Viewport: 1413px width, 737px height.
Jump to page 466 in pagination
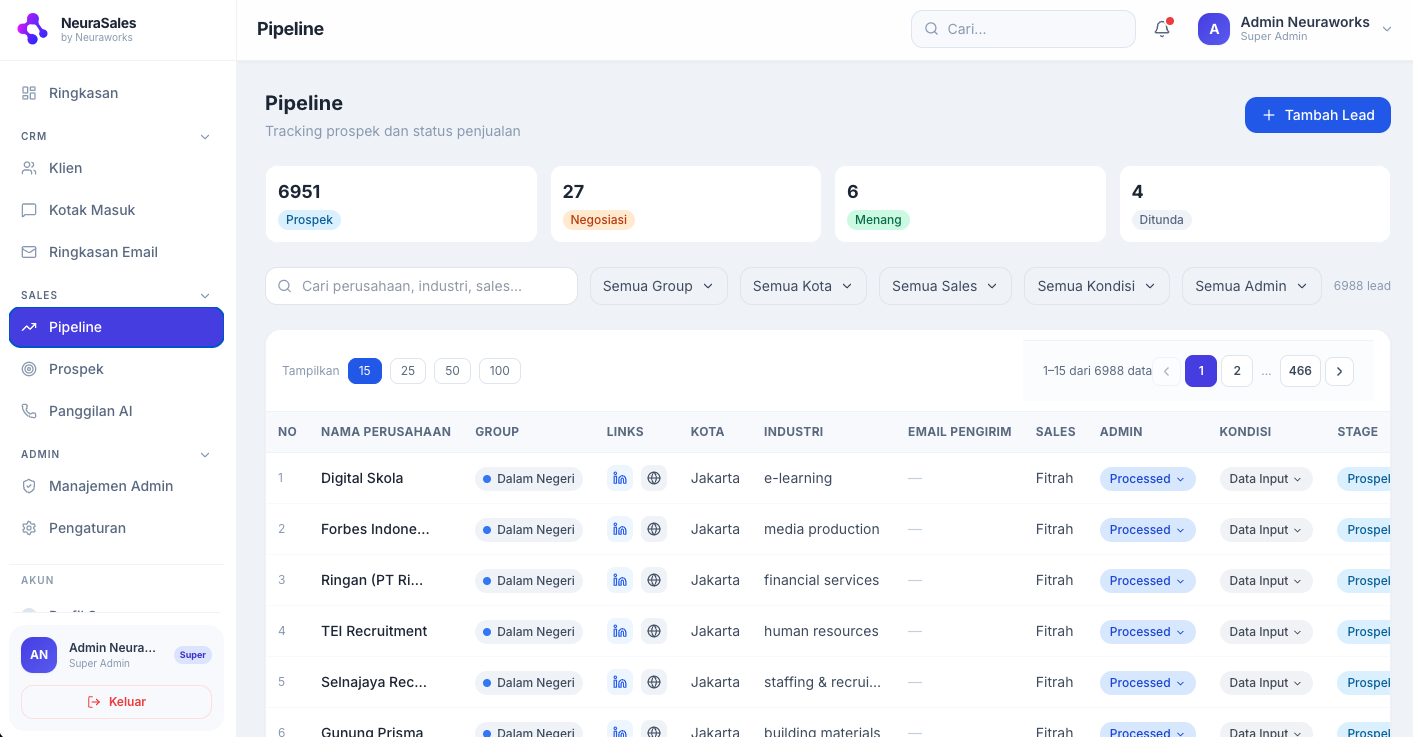1300,371
